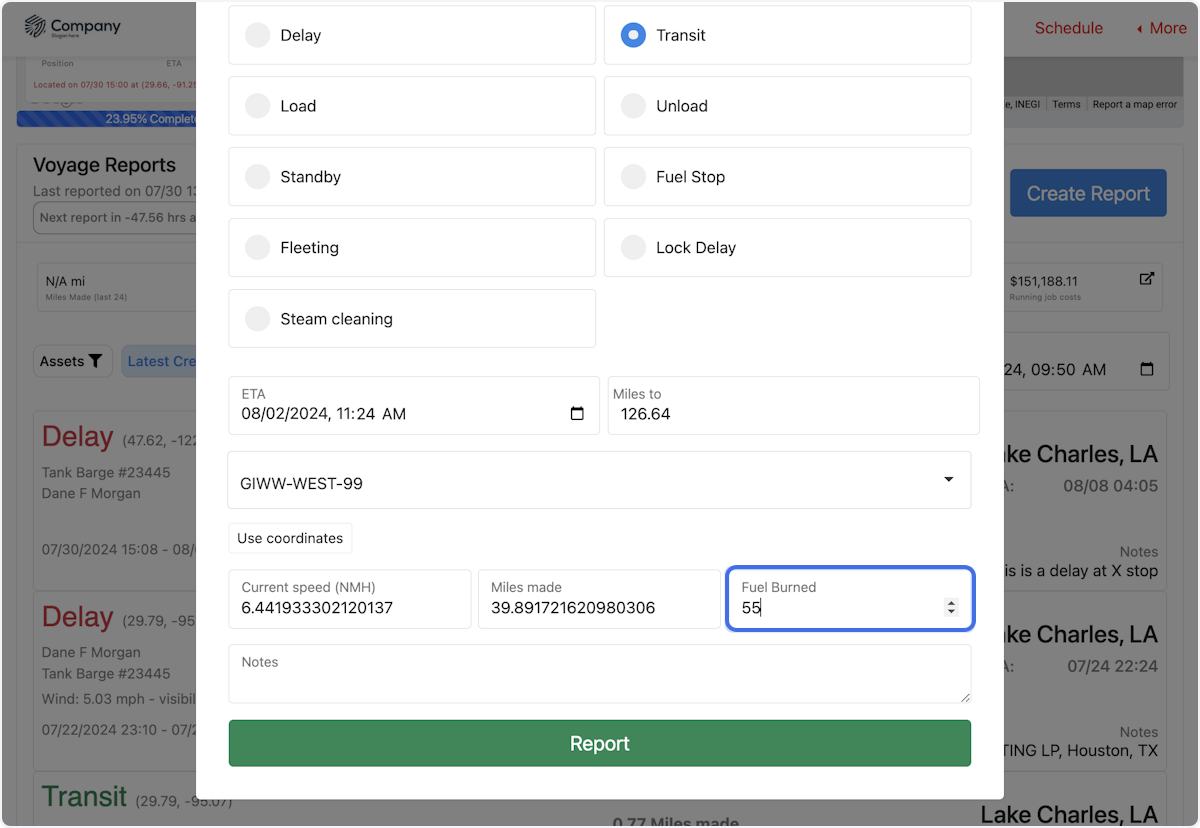1200x828 pixels.
Task: Click the Use coordinates button
Action: [x=290, y=538]
